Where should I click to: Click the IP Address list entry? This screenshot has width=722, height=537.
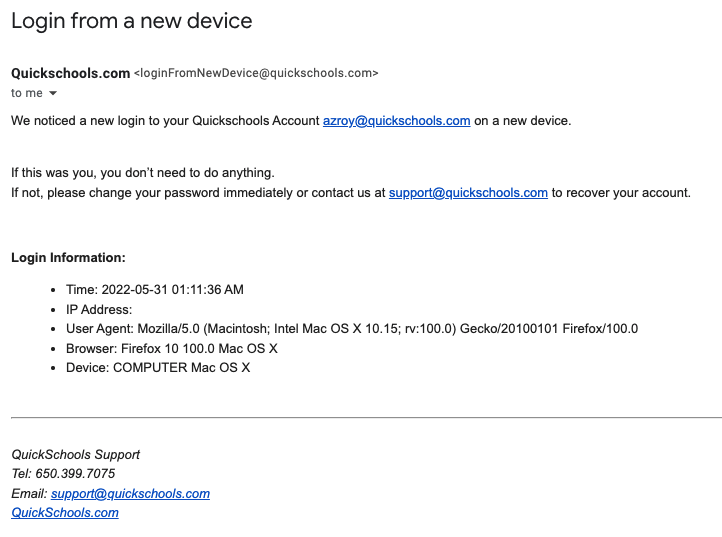pos(99,310)
